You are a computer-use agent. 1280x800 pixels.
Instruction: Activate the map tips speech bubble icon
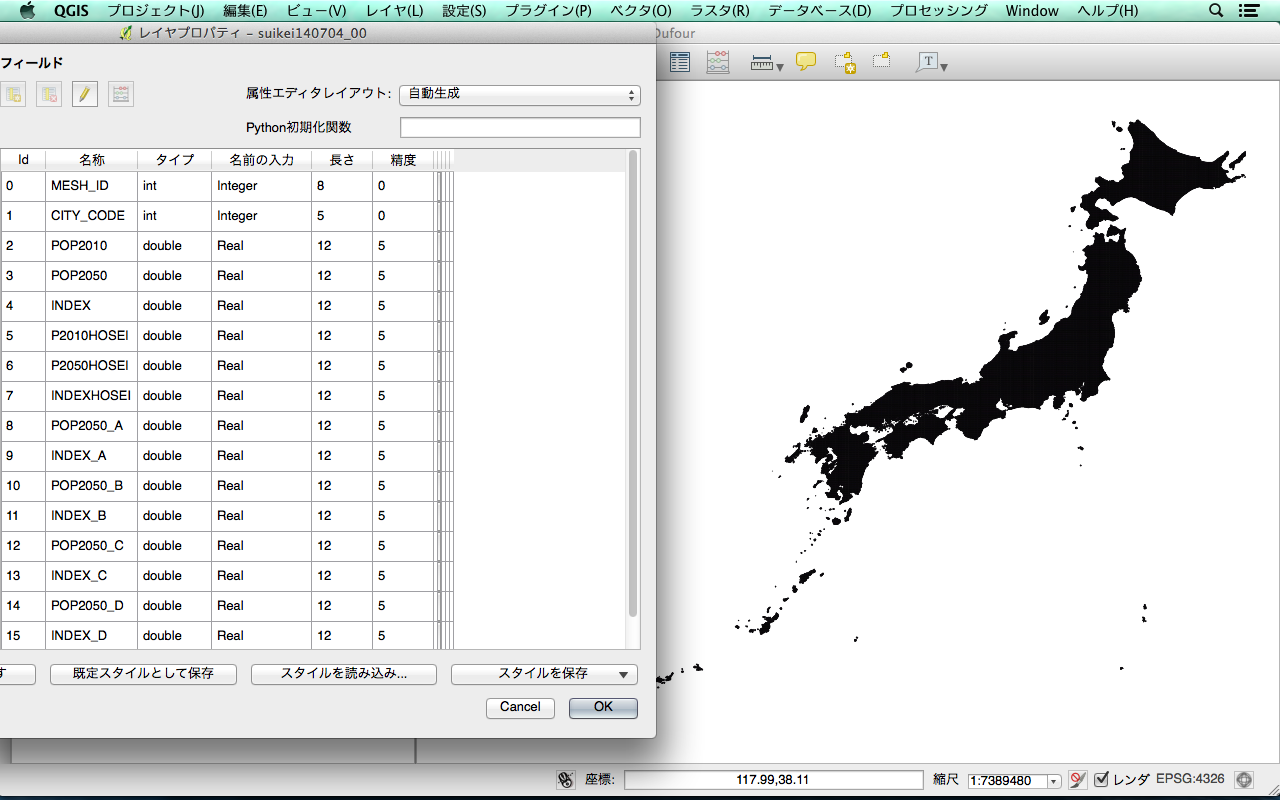pyautogui.click(x=804, y=62)
